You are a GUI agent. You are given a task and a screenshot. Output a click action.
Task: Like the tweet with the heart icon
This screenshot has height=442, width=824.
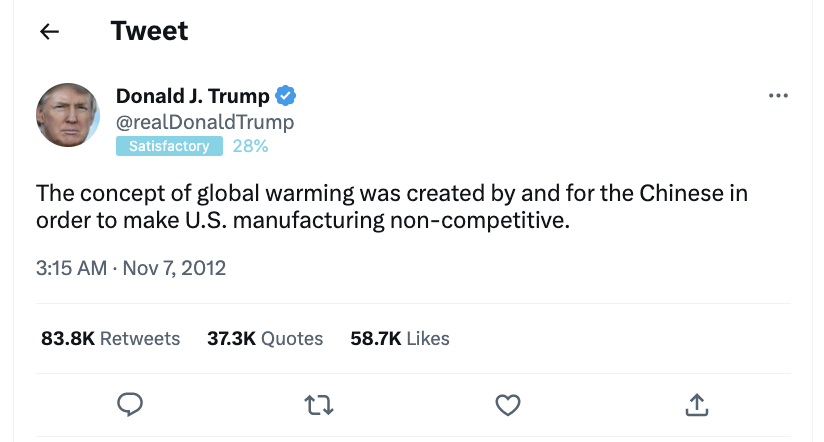point(508,404)
